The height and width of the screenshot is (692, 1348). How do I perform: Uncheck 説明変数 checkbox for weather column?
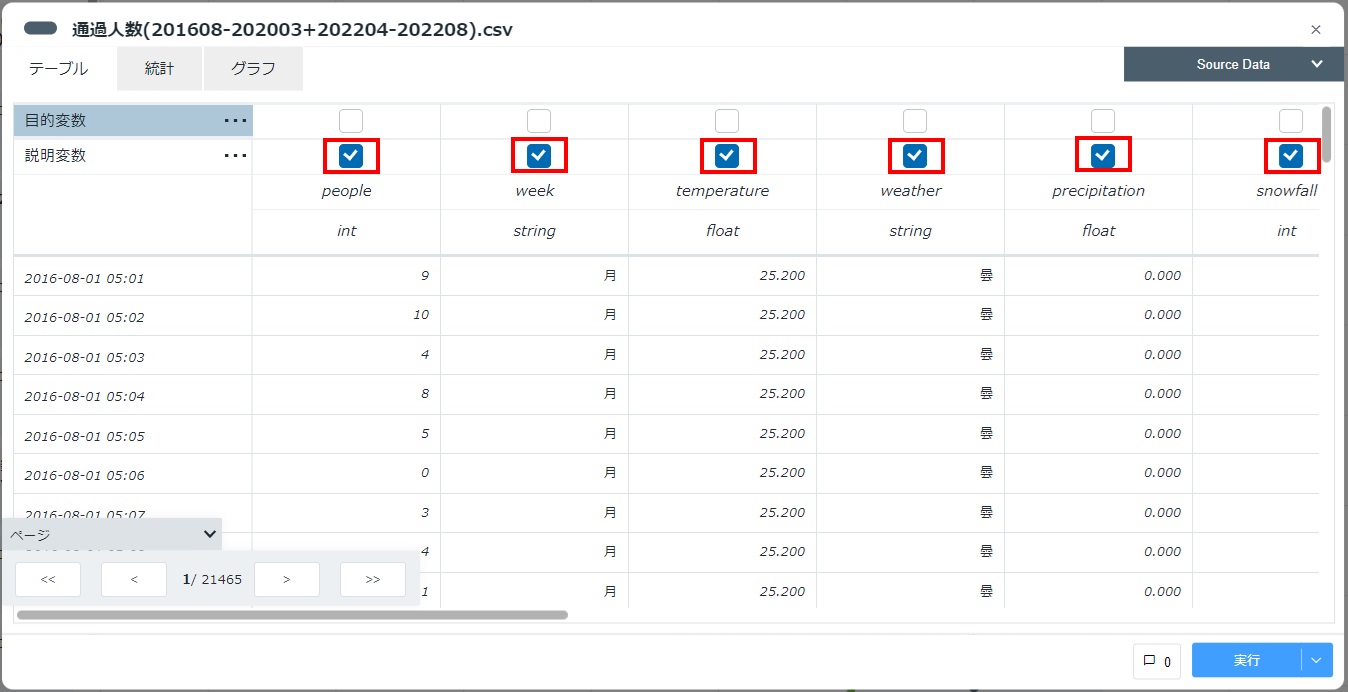pos(915,155)
